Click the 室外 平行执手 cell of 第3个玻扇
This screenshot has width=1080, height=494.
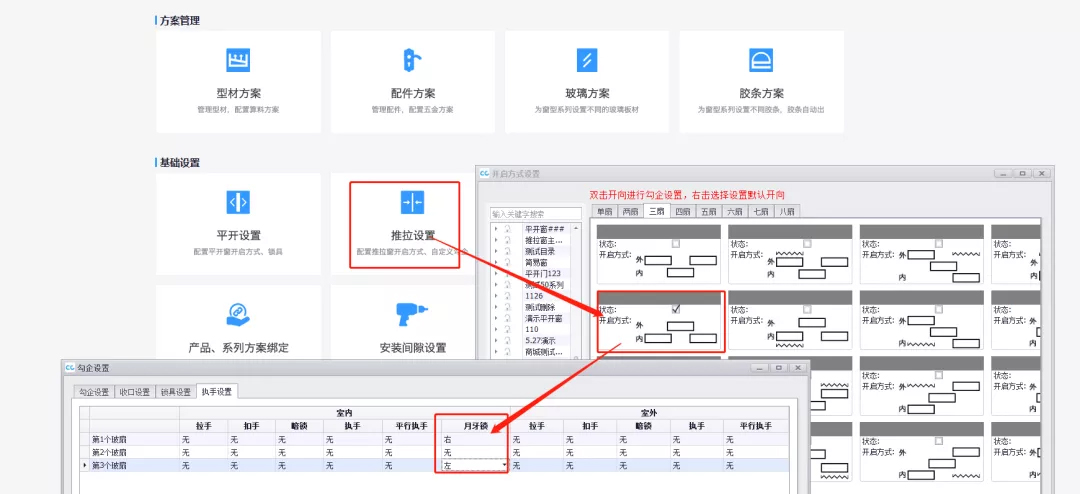click(757, 466)
